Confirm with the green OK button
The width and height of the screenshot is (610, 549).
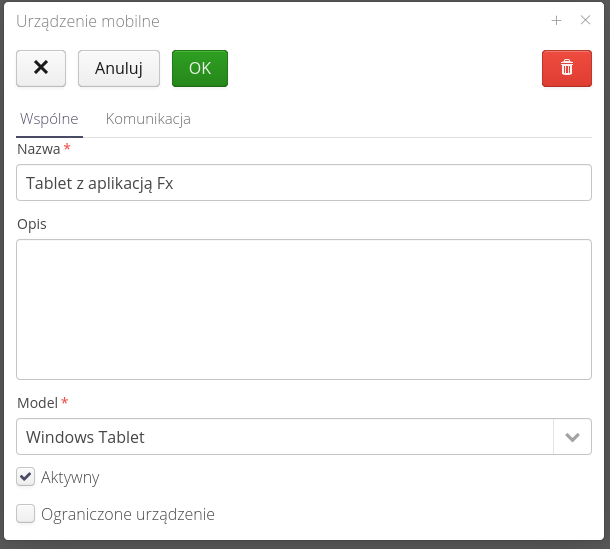tap(200, 68)
